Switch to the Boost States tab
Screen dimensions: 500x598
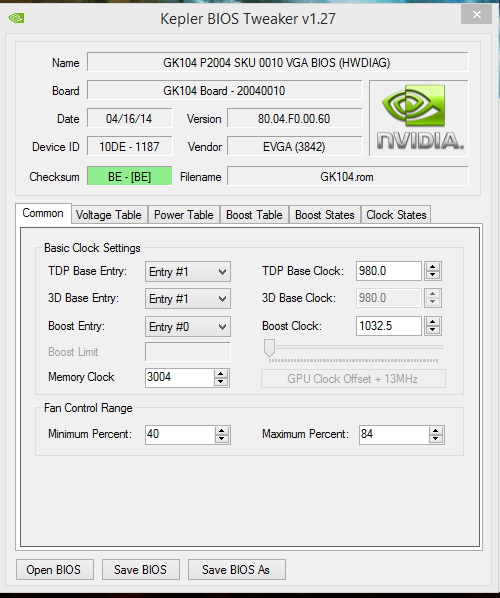point(325,215)
